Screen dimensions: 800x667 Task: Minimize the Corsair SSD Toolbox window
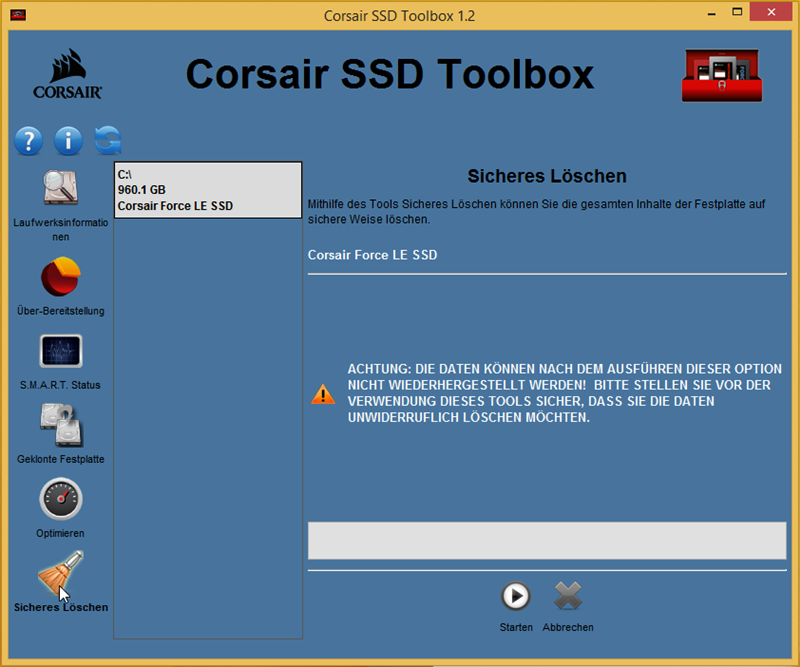[x=712, y=13]
